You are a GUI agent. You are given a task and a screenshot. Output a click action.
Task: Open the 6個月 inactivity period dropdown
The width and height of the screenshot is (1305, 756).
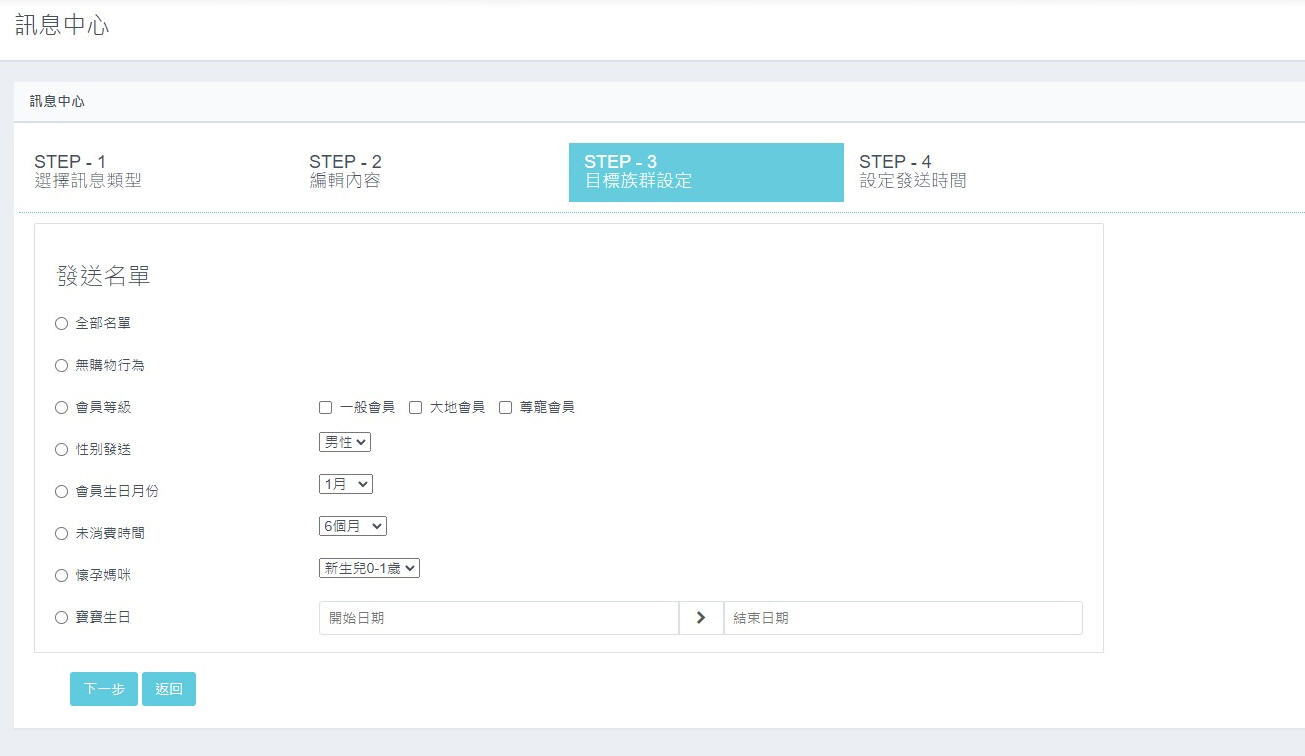pos(352,526)
